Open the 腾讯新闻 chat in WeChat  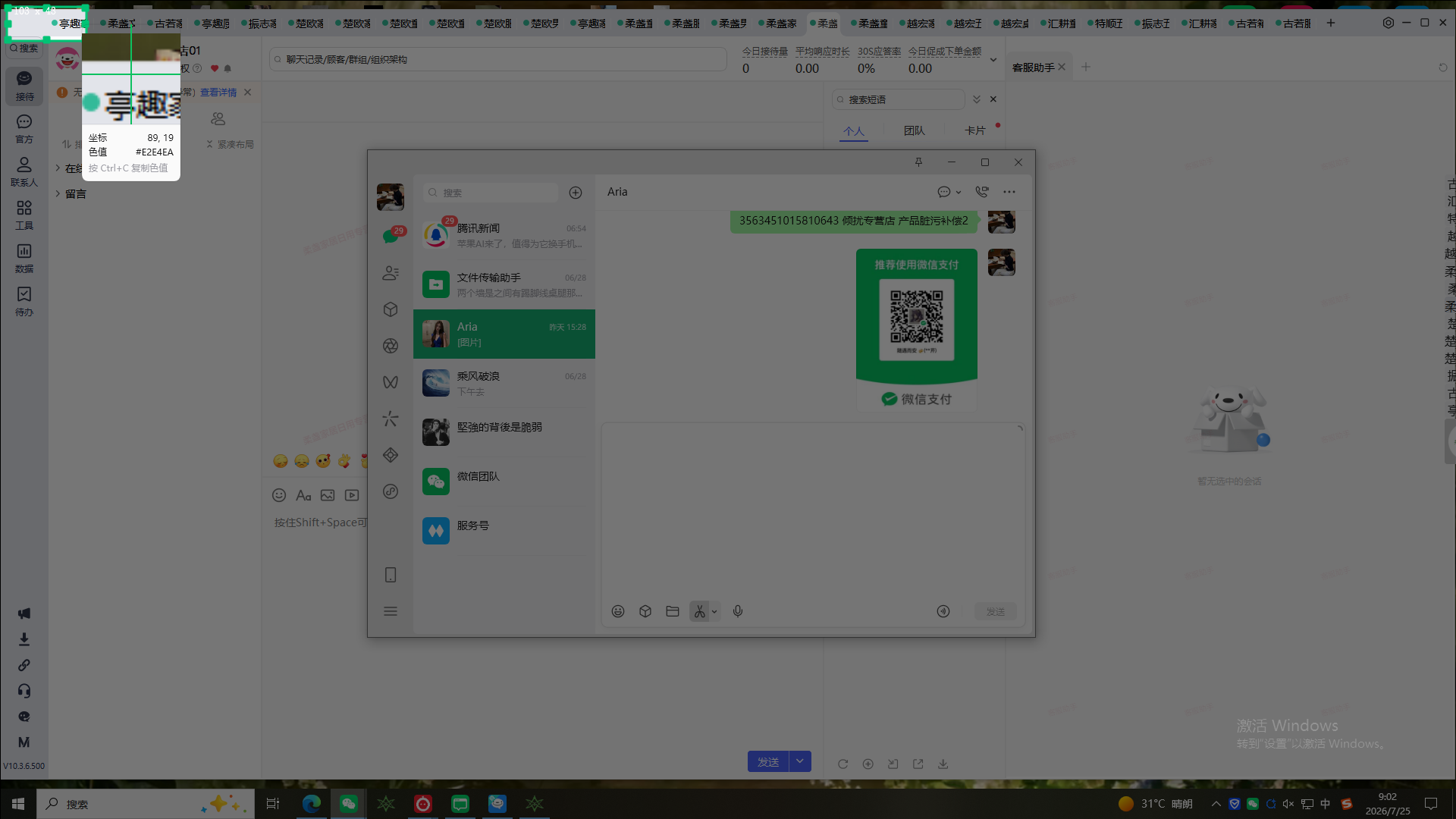pos(504,235)
